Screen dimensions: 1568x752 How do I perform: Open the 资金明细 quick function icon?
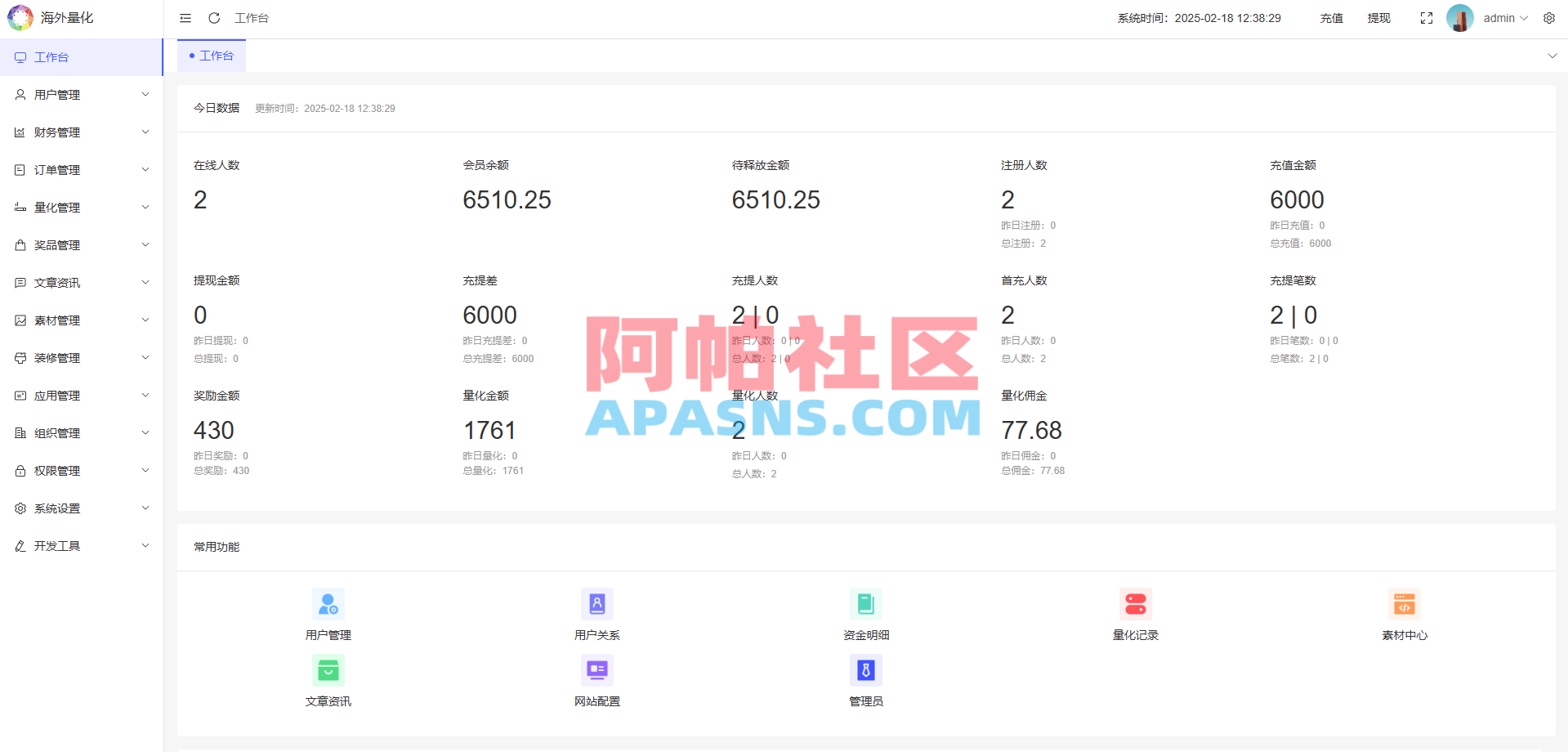point(865,603)
